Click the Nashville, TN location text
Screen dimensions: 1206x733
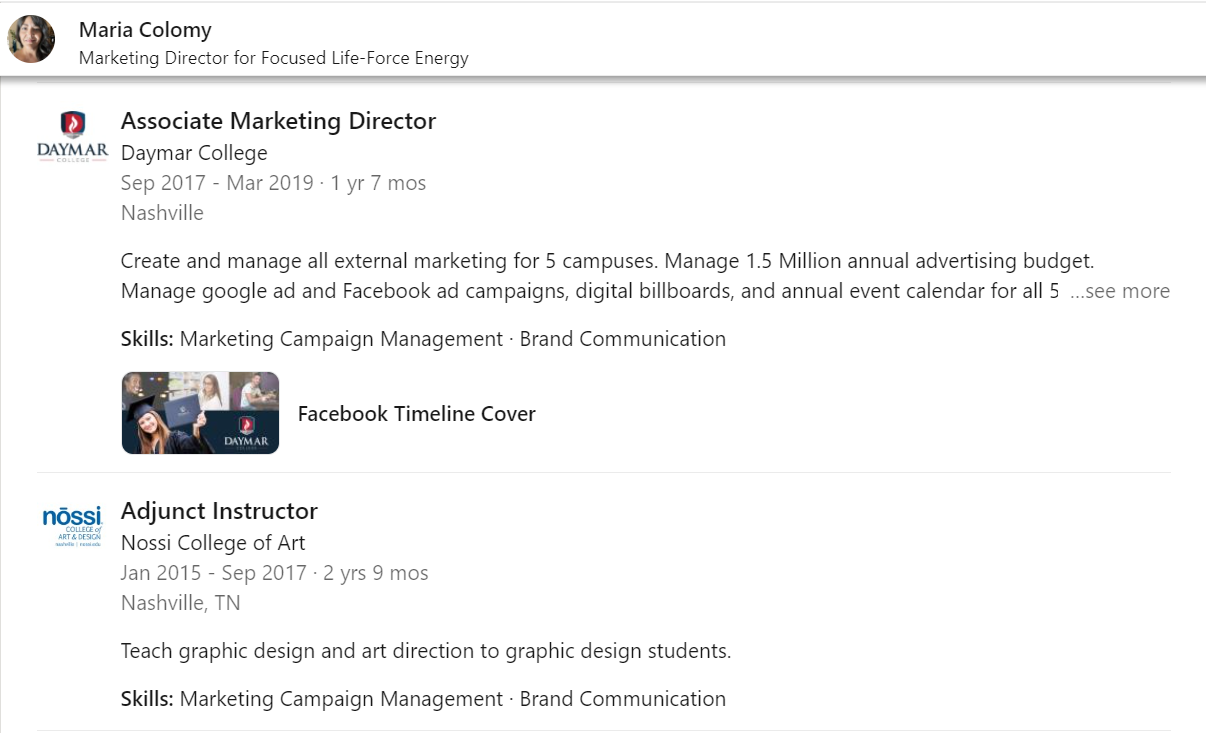pyautogui.click(x=181, y=603)
